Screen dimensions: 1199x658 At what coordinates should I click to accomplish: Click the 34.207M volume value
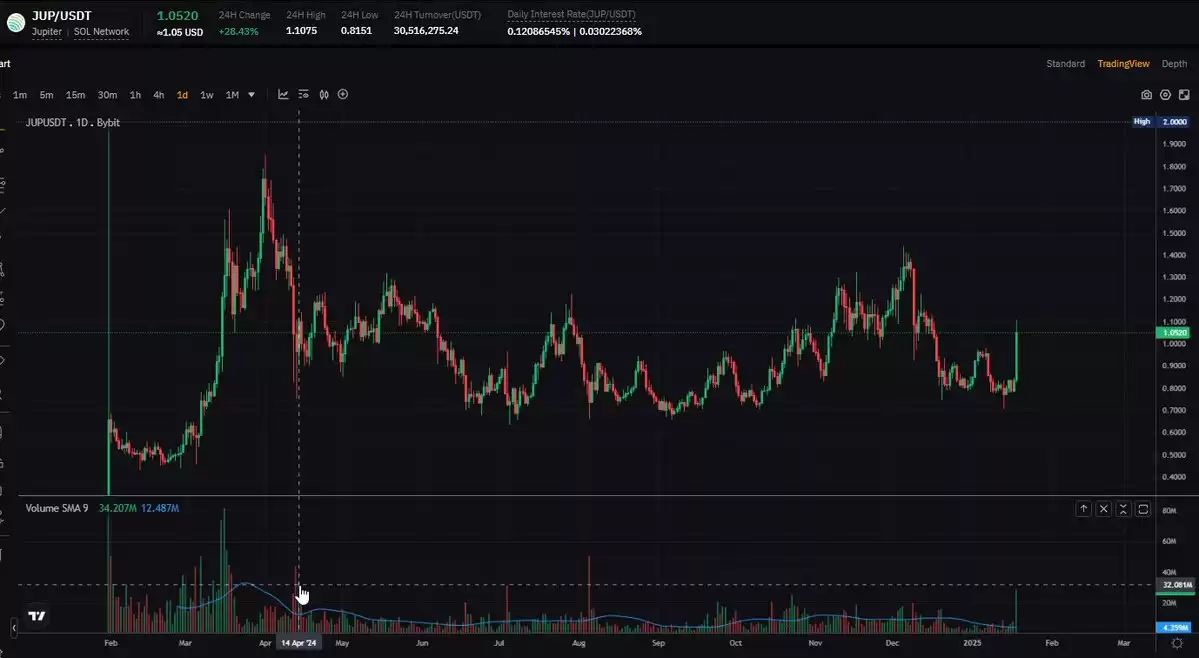pyautogui.click(x=118, y=508)
